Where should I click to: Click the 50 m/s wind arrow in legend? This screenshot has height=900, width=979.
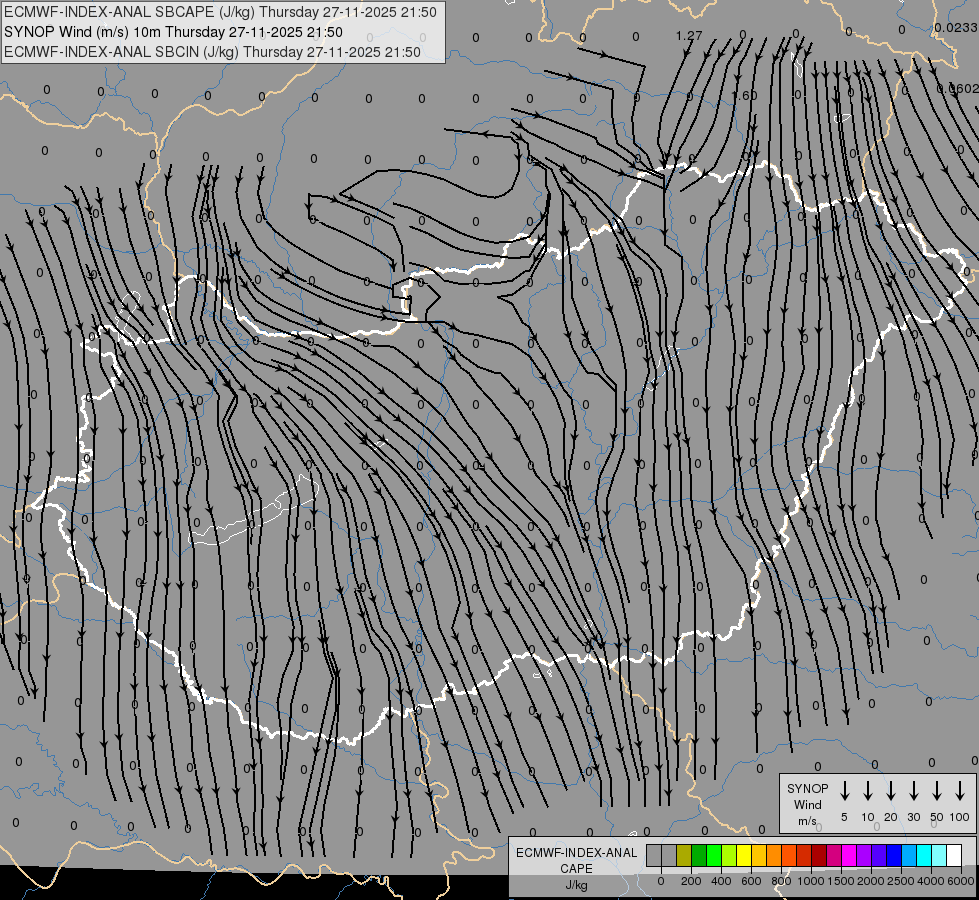pos(937,790)
